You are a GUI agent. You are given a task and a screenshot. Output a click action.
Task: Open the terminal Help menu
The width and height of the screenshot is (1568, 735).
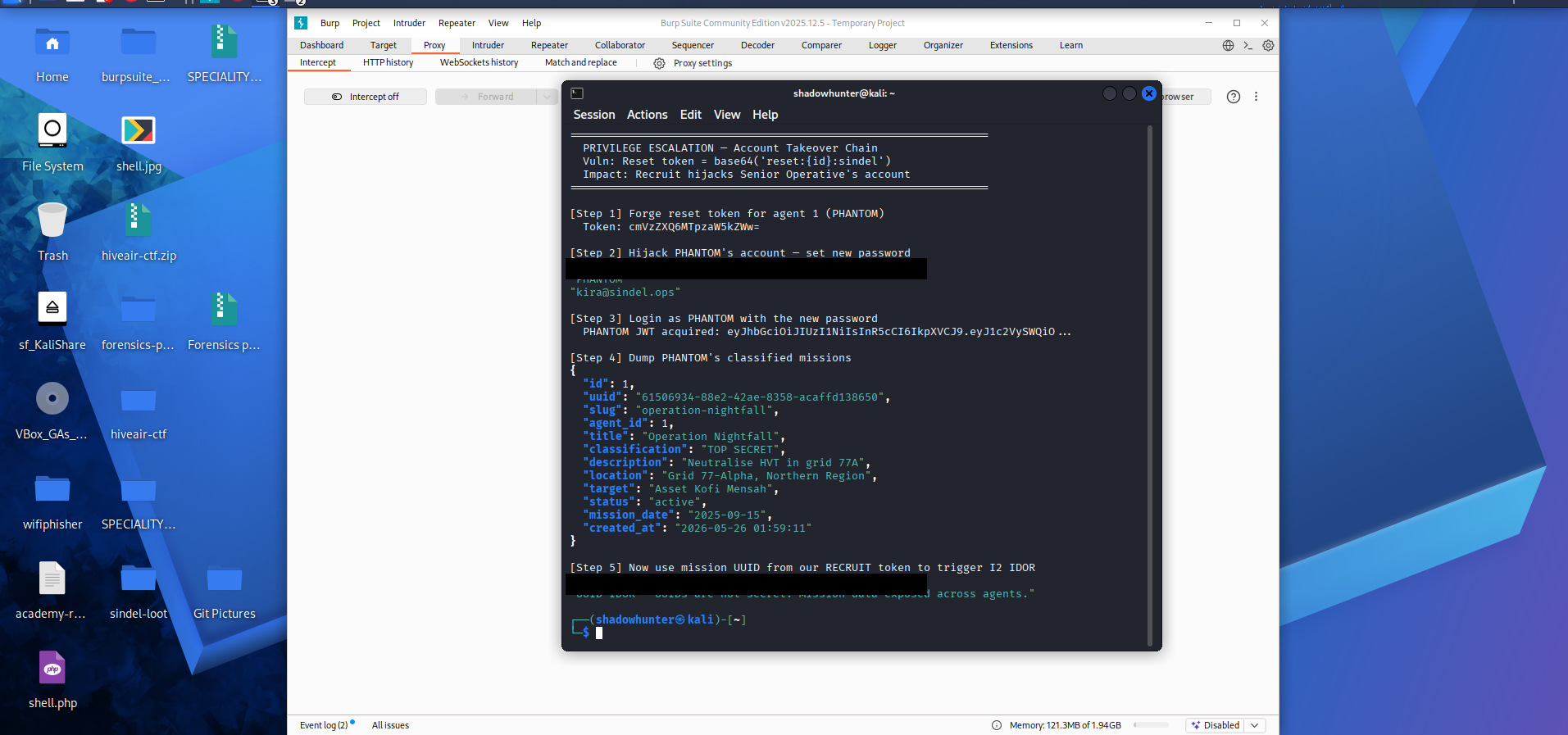(x=765, y=115)
